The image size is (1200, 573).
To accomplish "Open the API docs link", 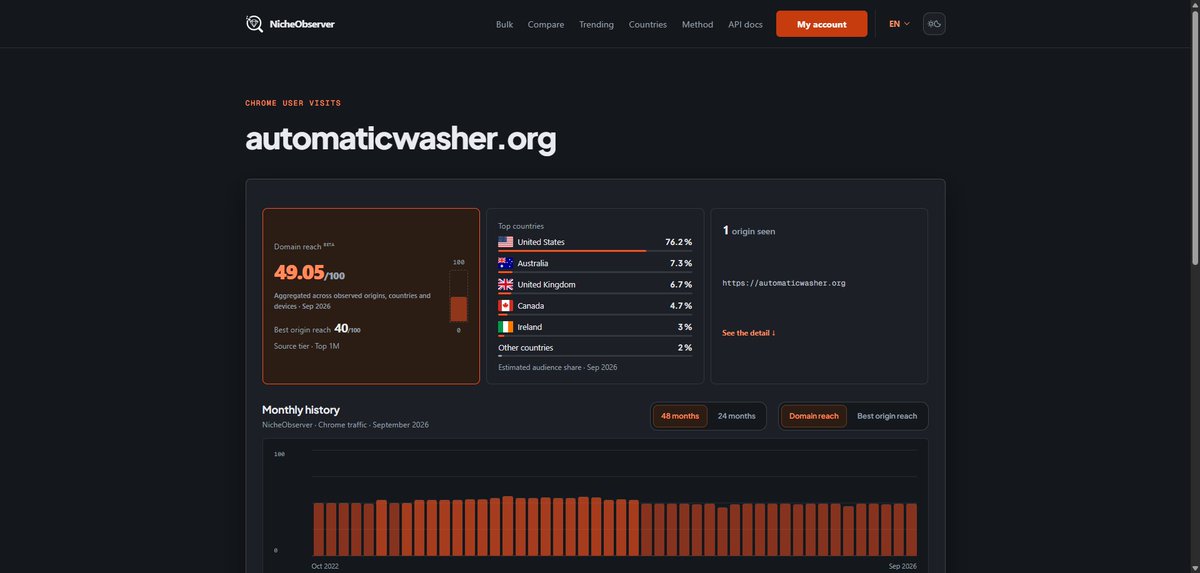I will tap(745, 24).
